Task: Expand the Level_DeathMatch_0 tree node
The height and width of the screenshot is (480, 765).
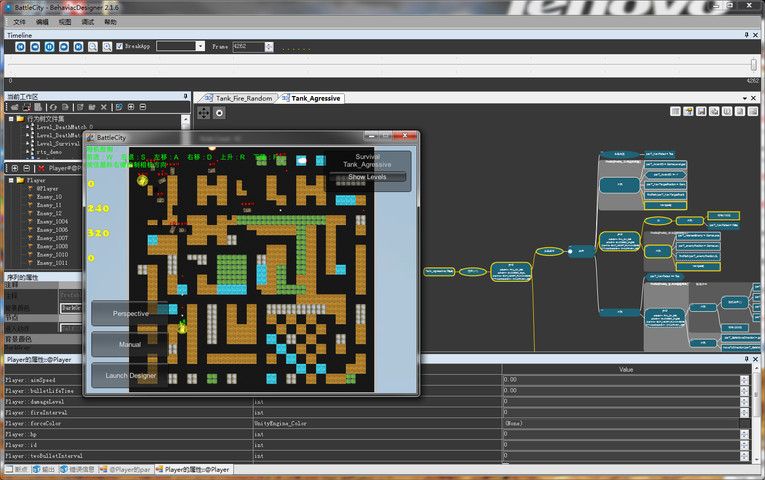Action: (x=28, y=127)
